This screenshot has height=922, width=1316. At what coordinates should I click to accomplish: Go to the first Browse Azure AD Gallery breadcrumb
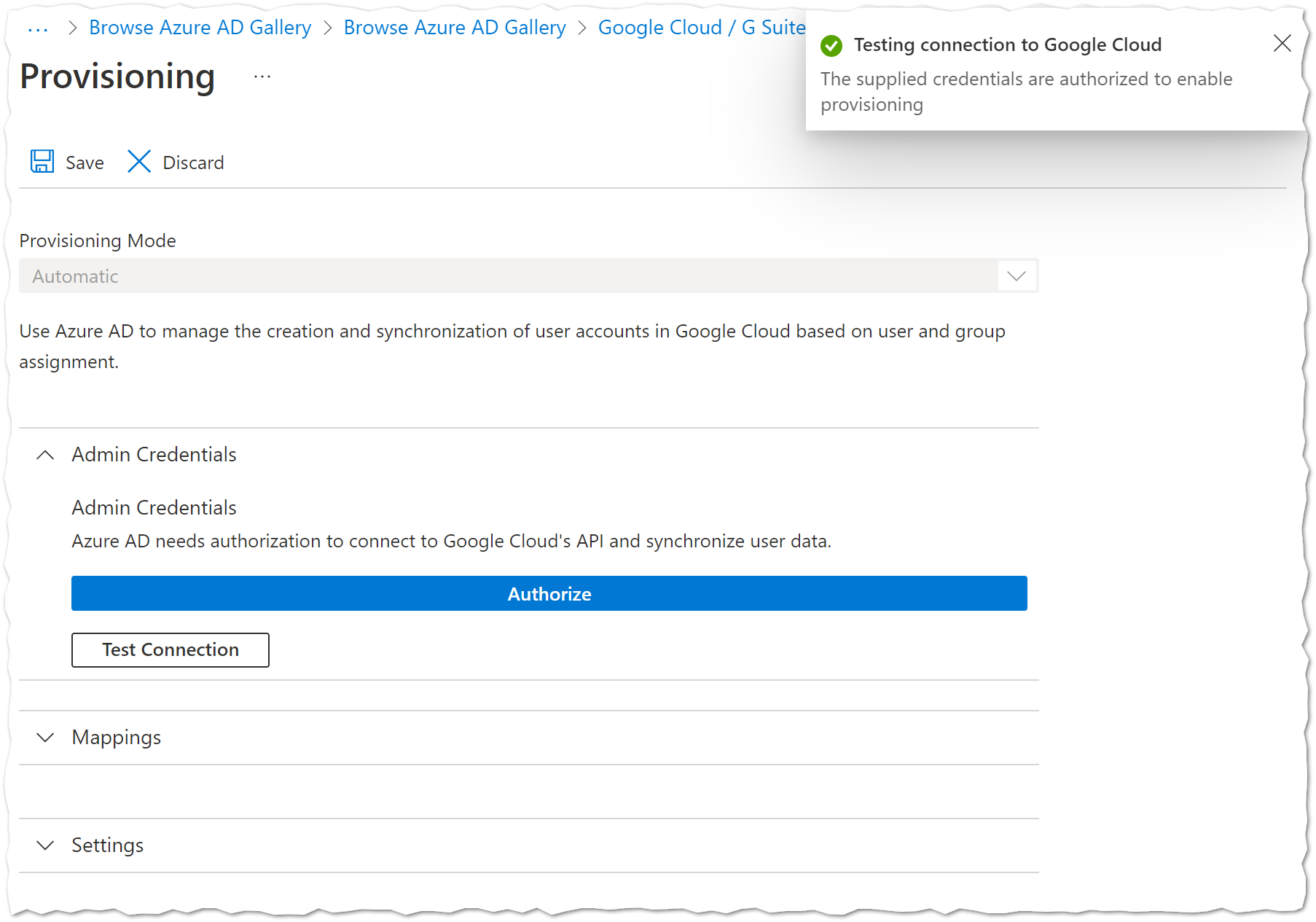200,28
